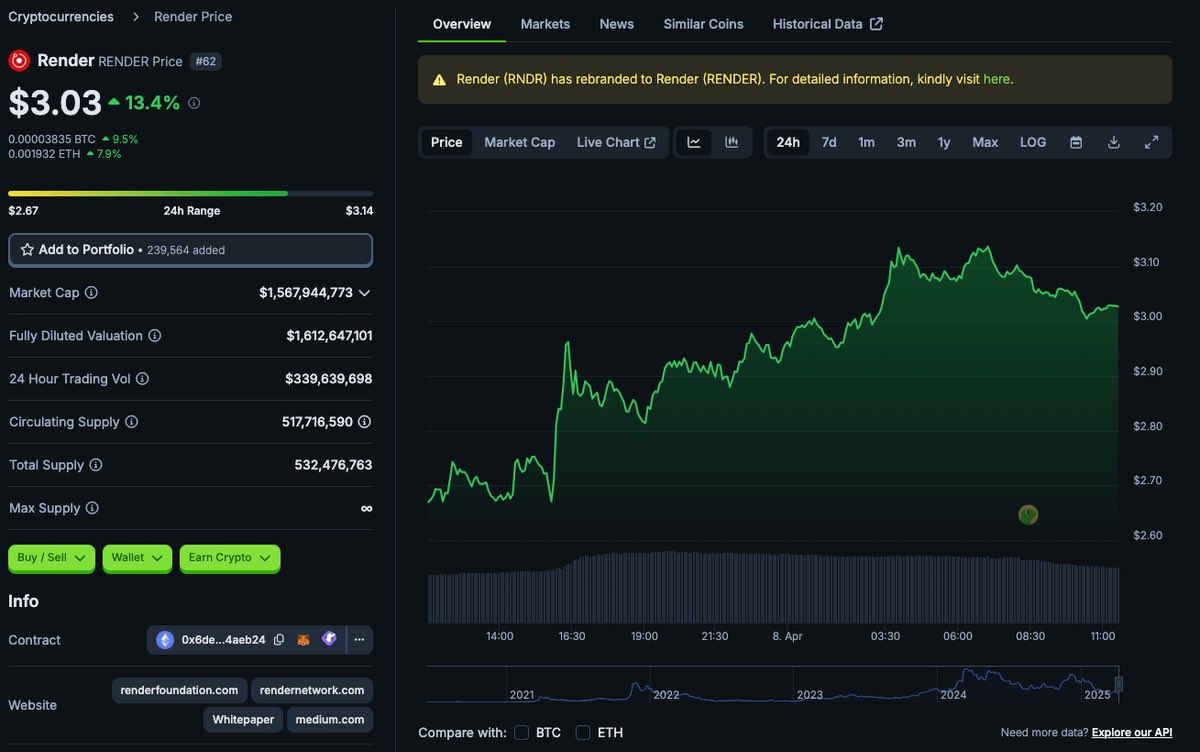Viewport: 1200px width, 752px height.
Task: Click the info icon beside 13.4% change
Action: coord(194,103)
